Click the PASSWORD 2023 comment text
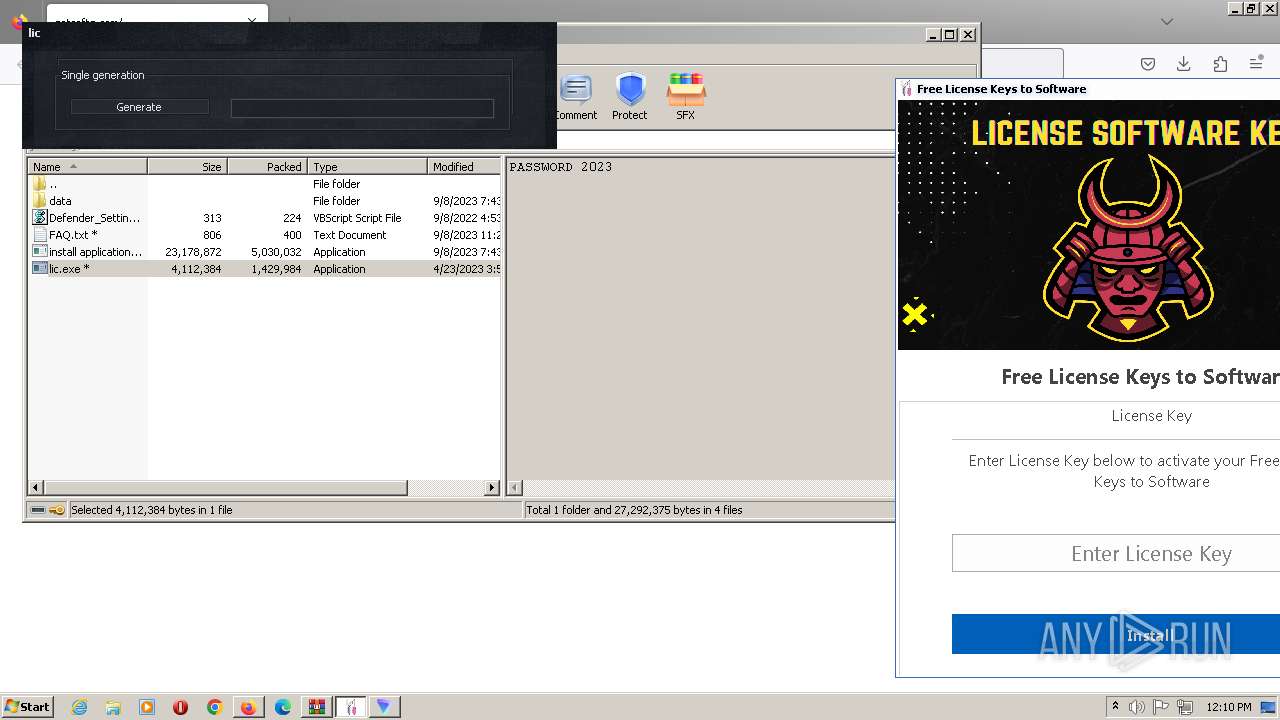The height and width of the screenshot is (720, 1280). coord(561,167)
